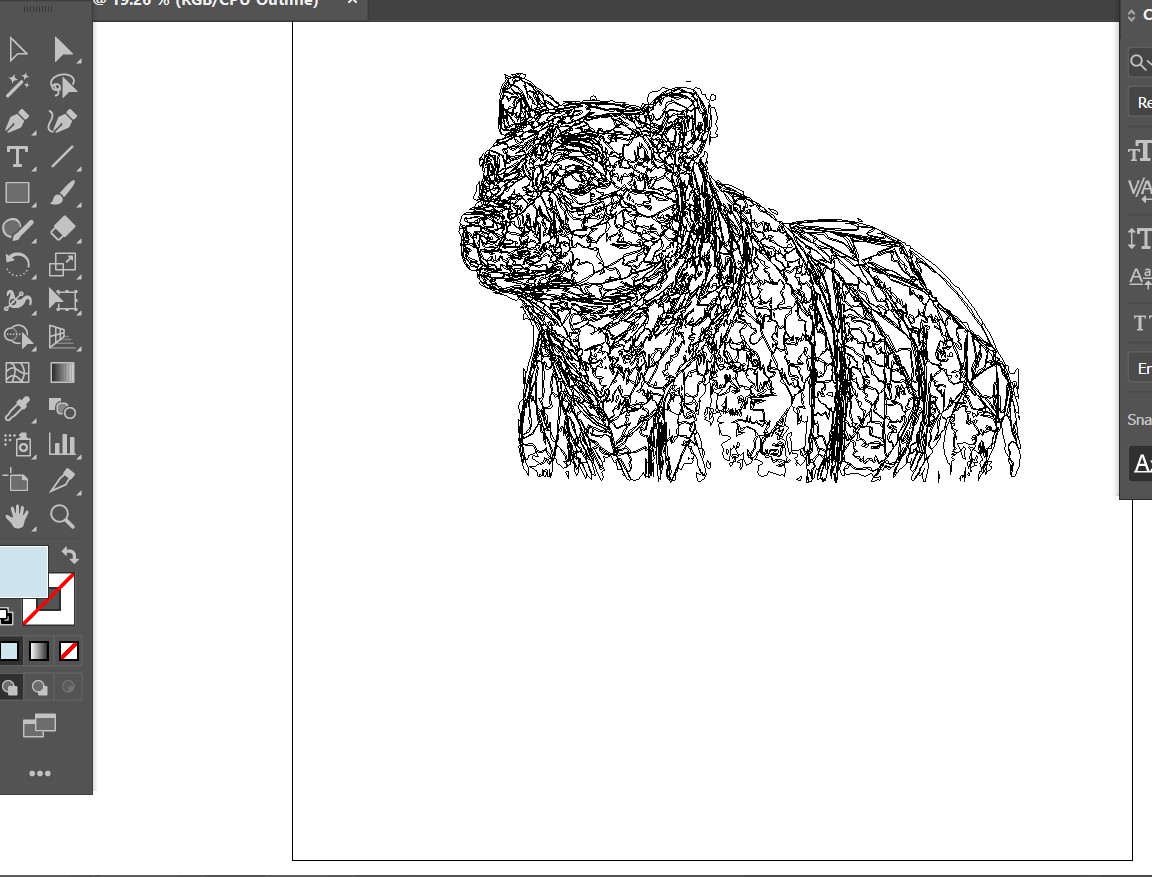This screenshot has width=1152, height=877.
Task: Apply Gradient mode button below swatches
Action: point(39,651)
